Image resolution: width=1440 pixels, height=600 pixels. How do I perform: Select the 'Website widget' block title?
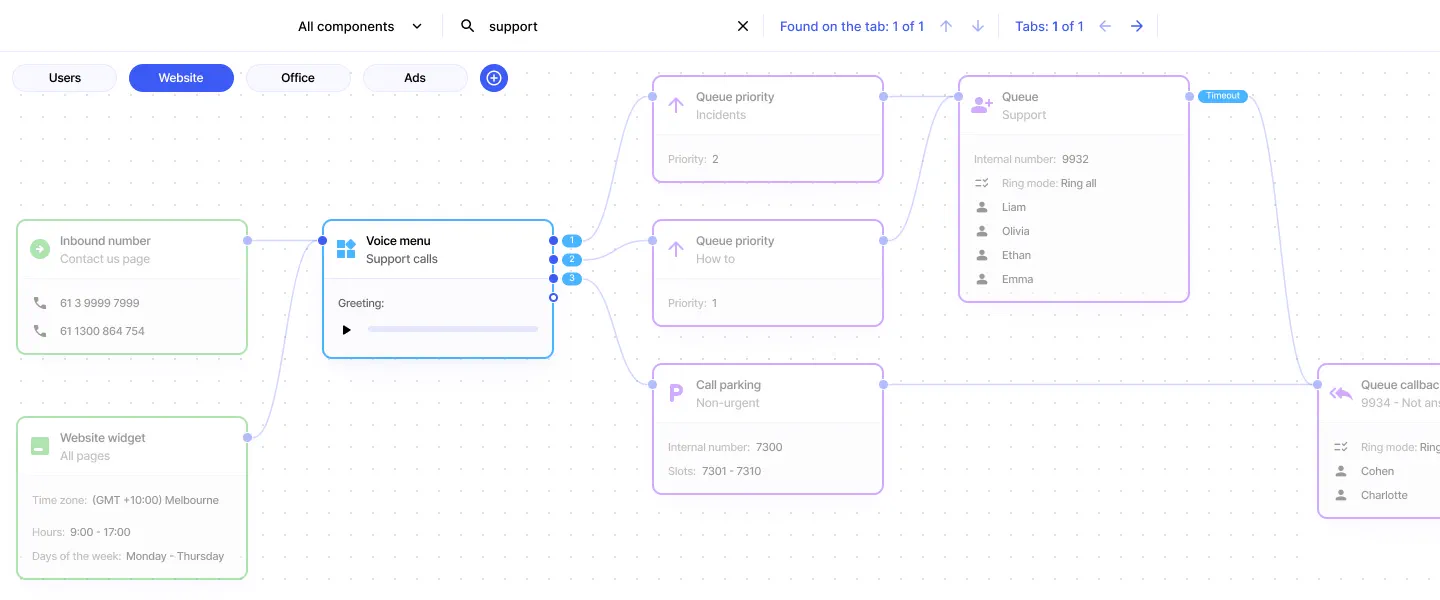click(x=103, y=438)
